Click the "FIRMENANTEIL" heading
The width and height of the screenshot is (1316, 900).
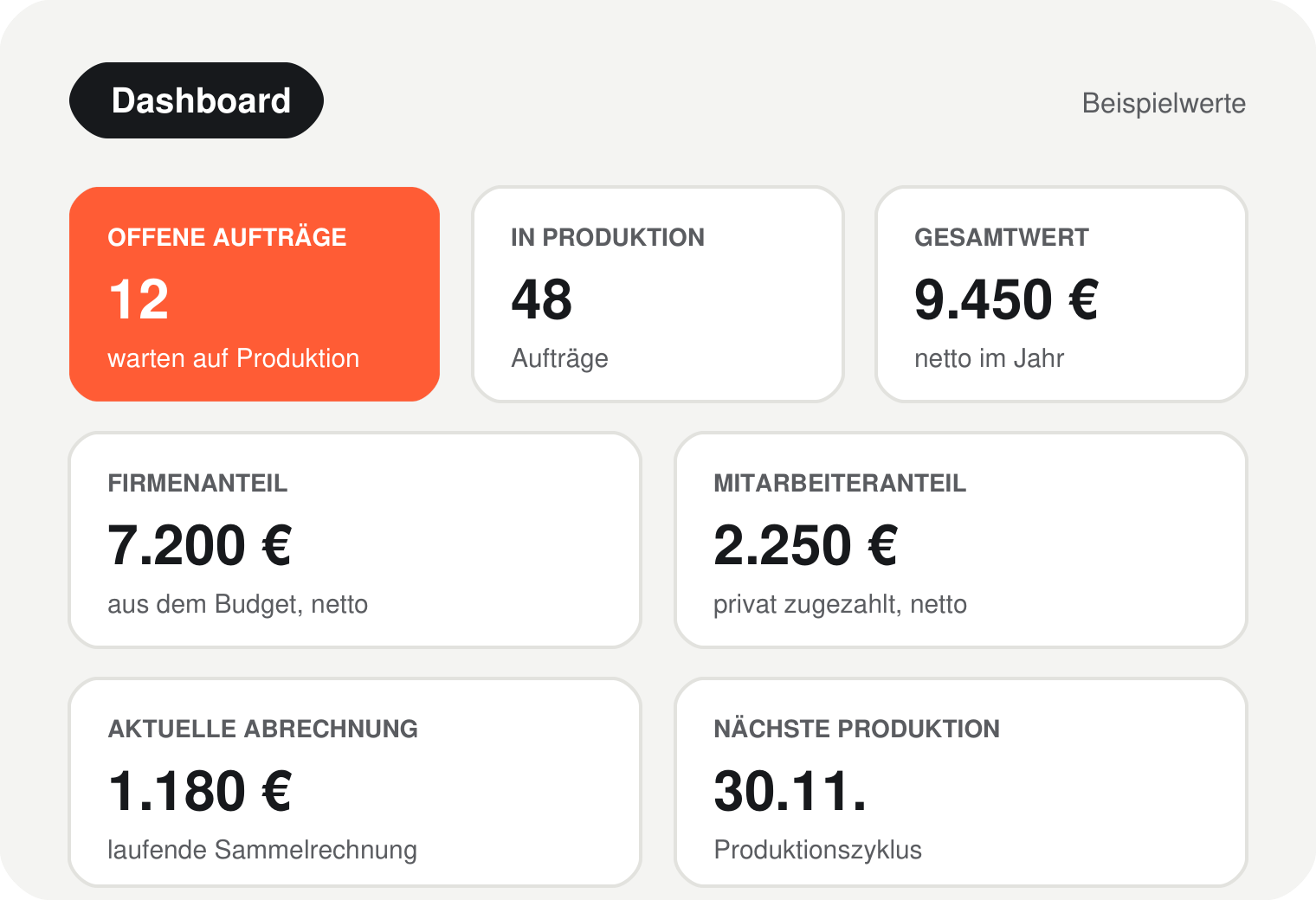click(197, 483)
